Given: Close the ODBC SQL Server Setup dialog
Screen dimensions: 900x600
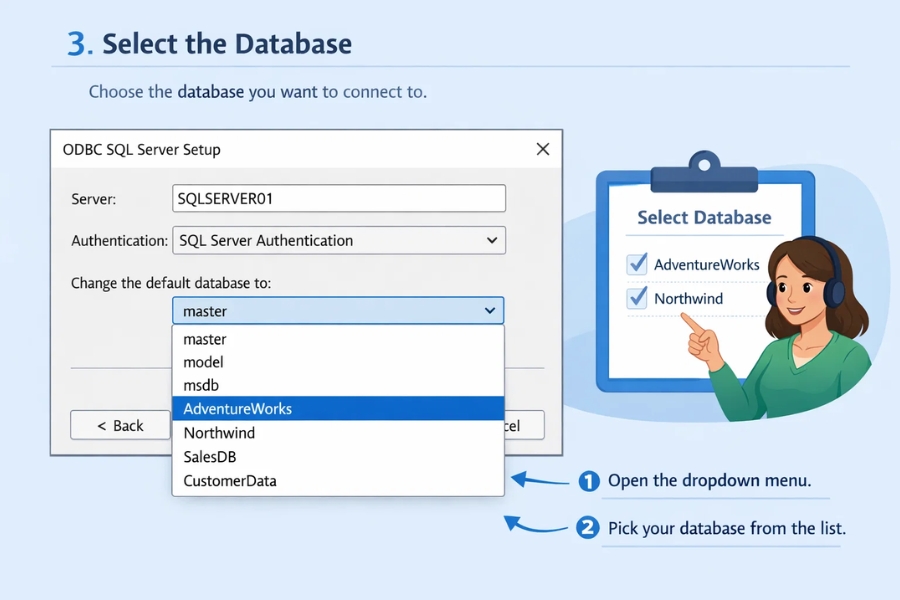Looking at the screenshot, I should point(543,148).
